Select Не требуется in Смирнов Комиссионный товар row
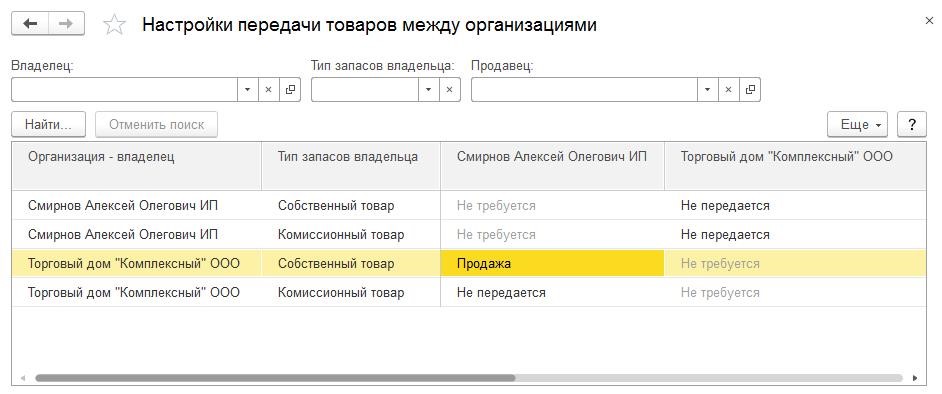The width and height of the screenshot is (942, 394). pos(552,234)
